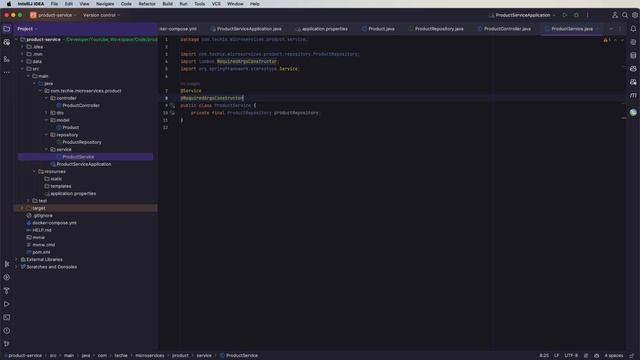Switch to ProductServiceApplication.java tab
This screenshot has width=640, height=360.
249,29
